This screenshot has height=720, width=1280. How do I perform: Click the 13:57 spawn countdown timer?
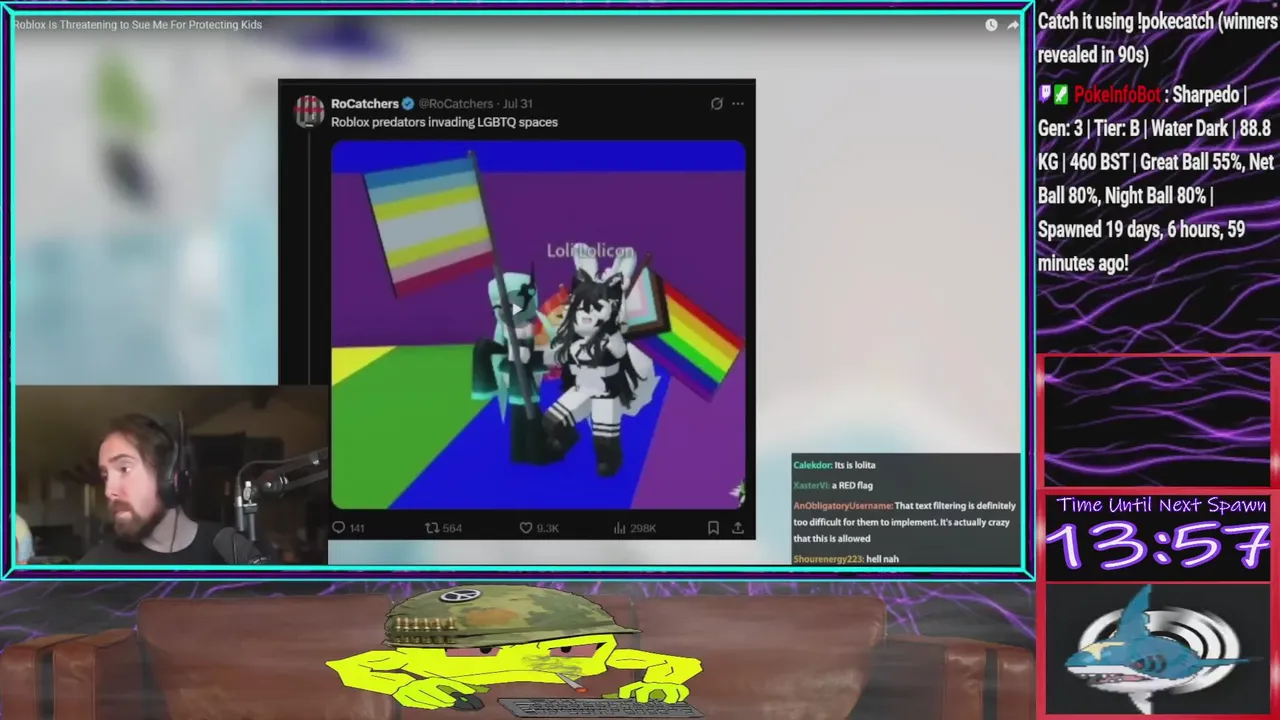tap(1160, 547)
